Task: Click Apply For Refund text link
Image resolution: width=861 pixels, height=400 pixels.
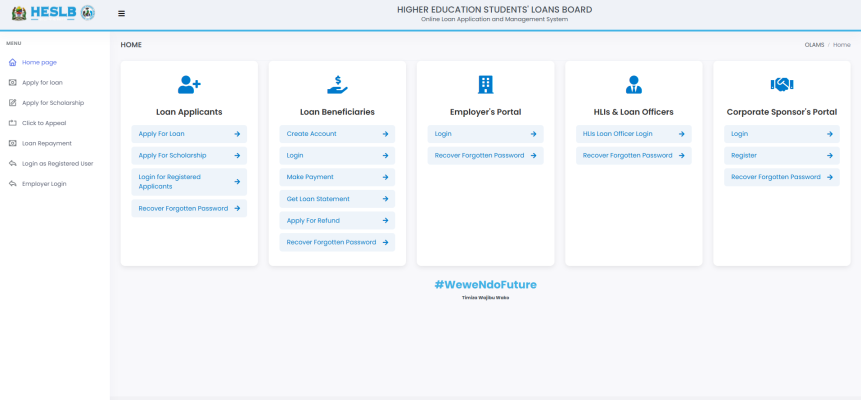Action: point(313,221)
